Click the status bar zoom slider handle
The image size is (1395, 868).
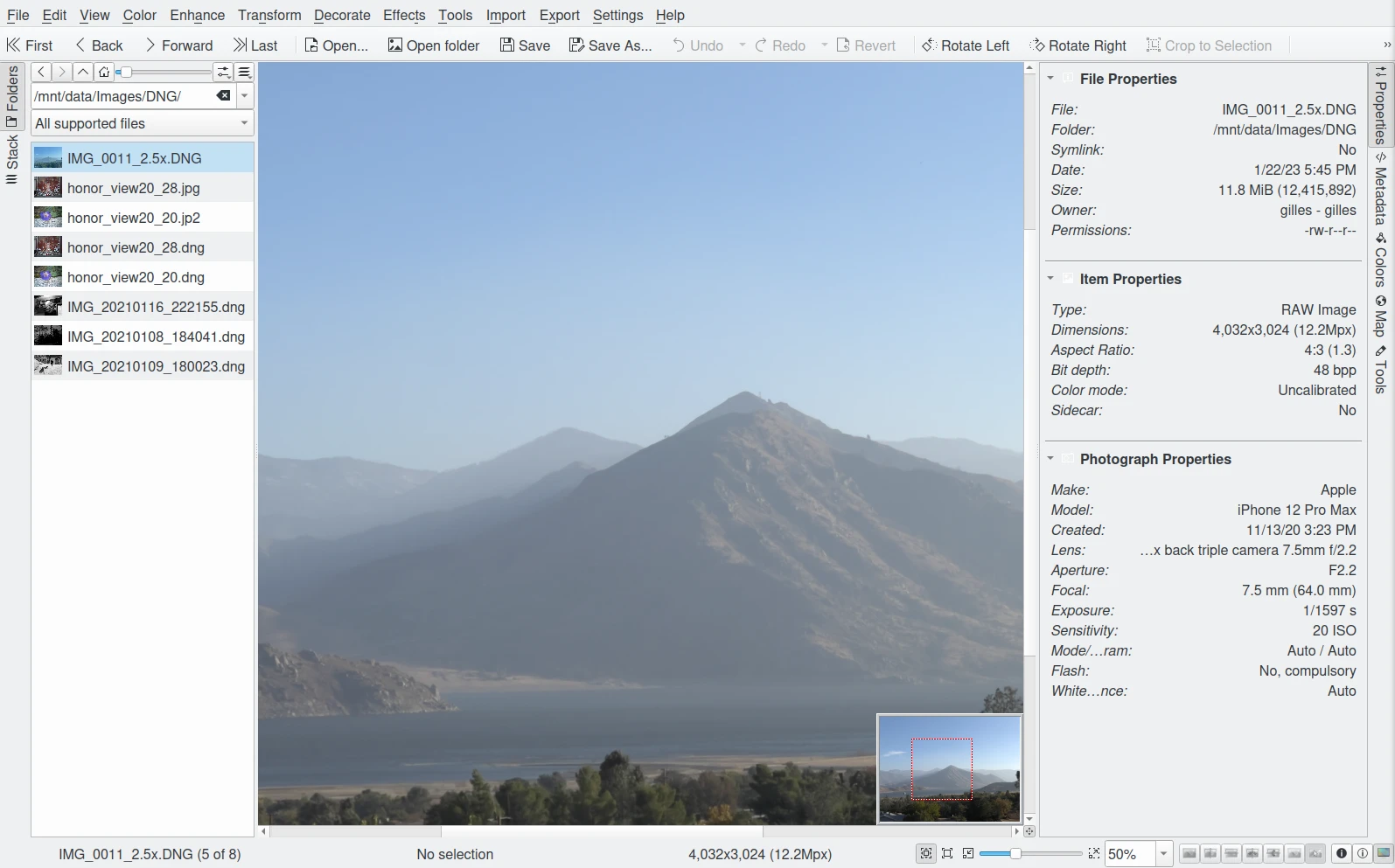point(1015,853)
